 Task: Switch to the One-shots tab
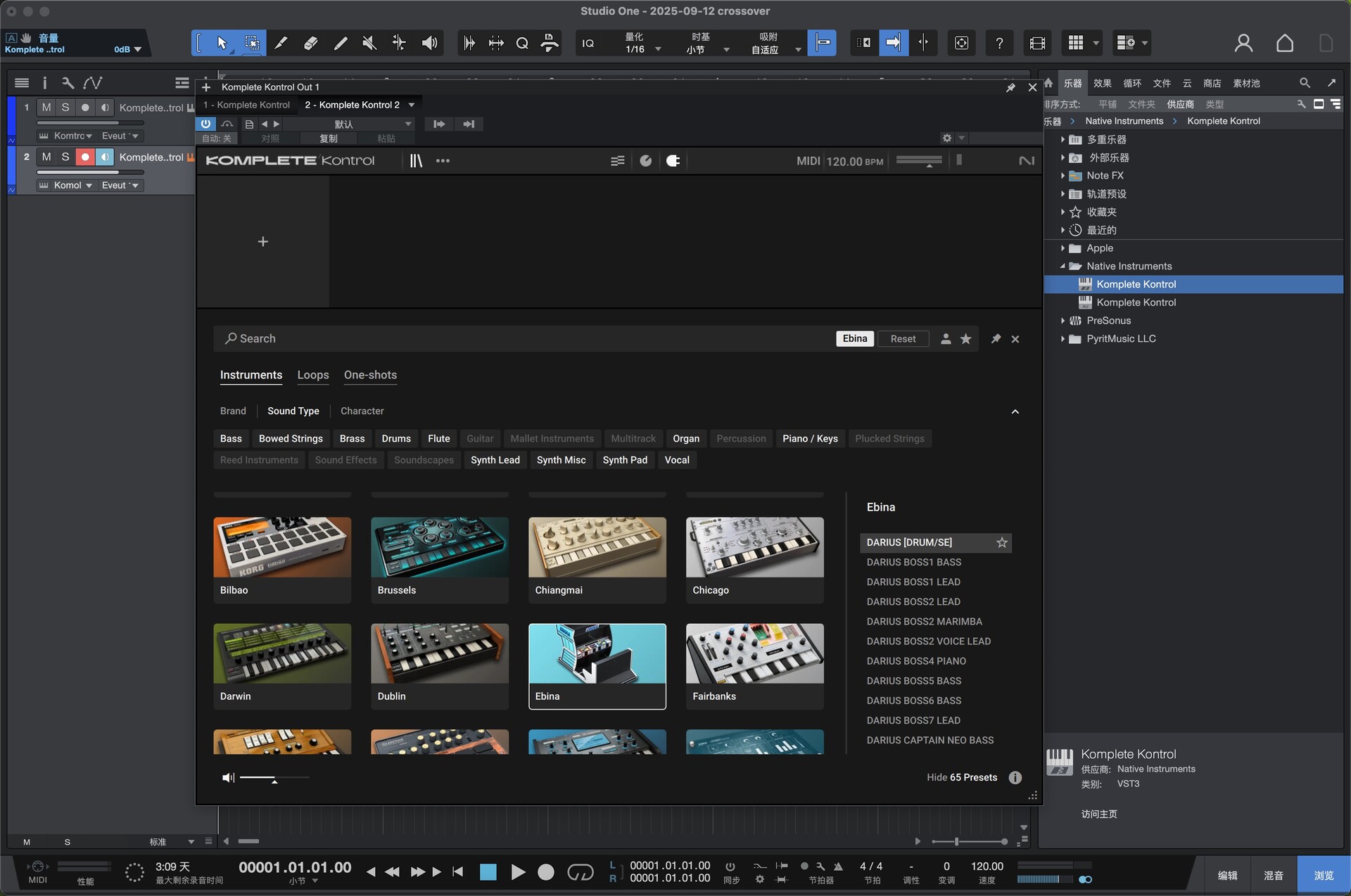tap(370, 375)
